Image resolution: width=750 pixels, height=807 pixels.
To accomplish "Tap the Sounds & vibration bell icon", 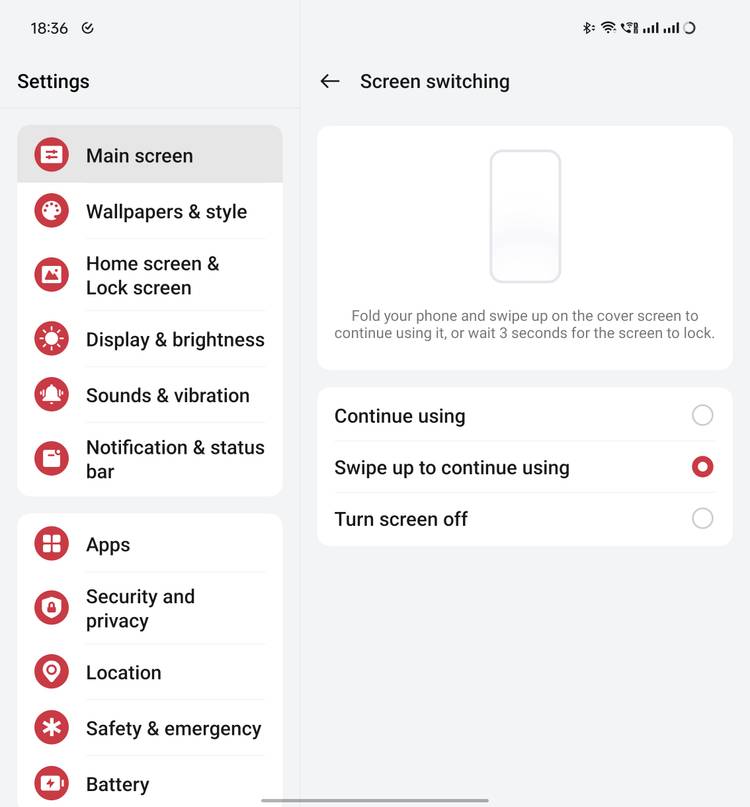I will pyautogui.click(x=51, y=394).
